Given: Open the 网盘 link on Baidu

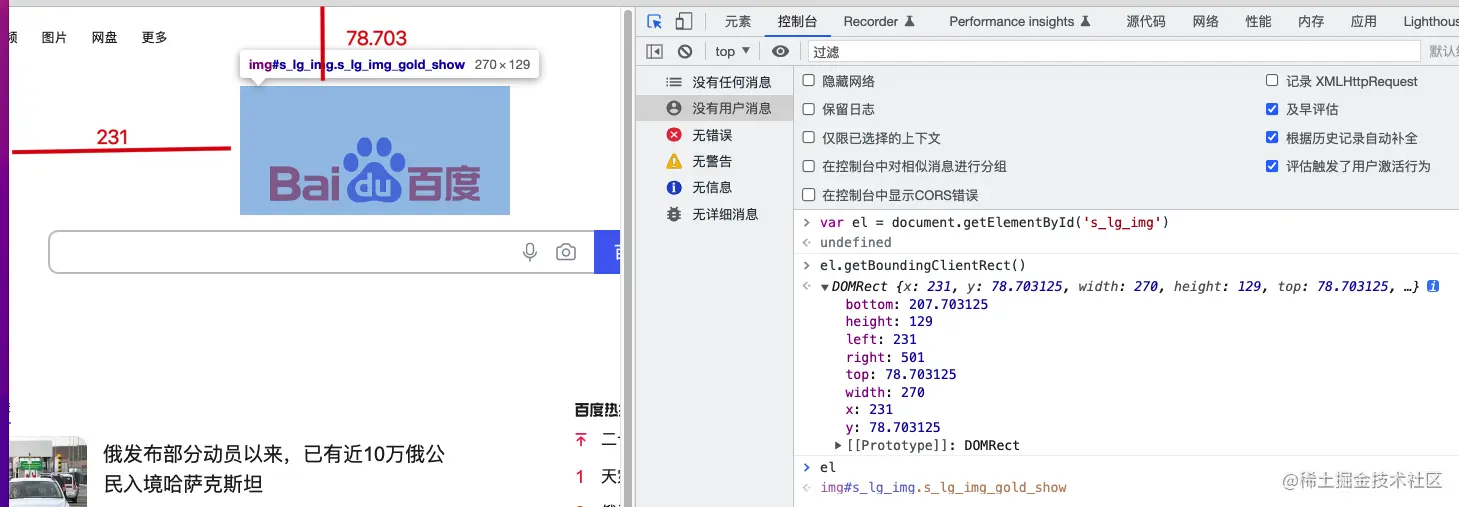Looking at the screenshot, I should [x=104, y=37].
